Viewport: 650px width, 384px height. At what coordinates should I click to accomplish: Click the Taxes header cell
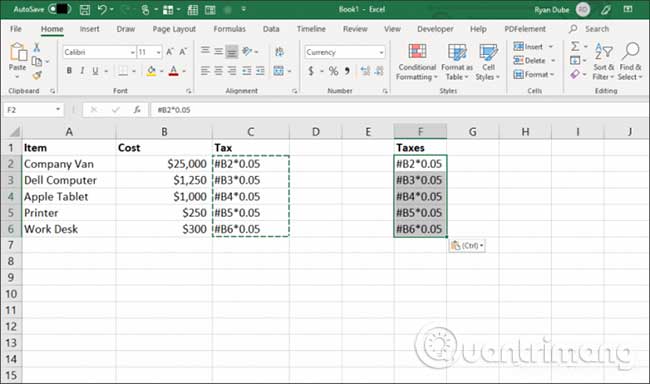[420, 148]
